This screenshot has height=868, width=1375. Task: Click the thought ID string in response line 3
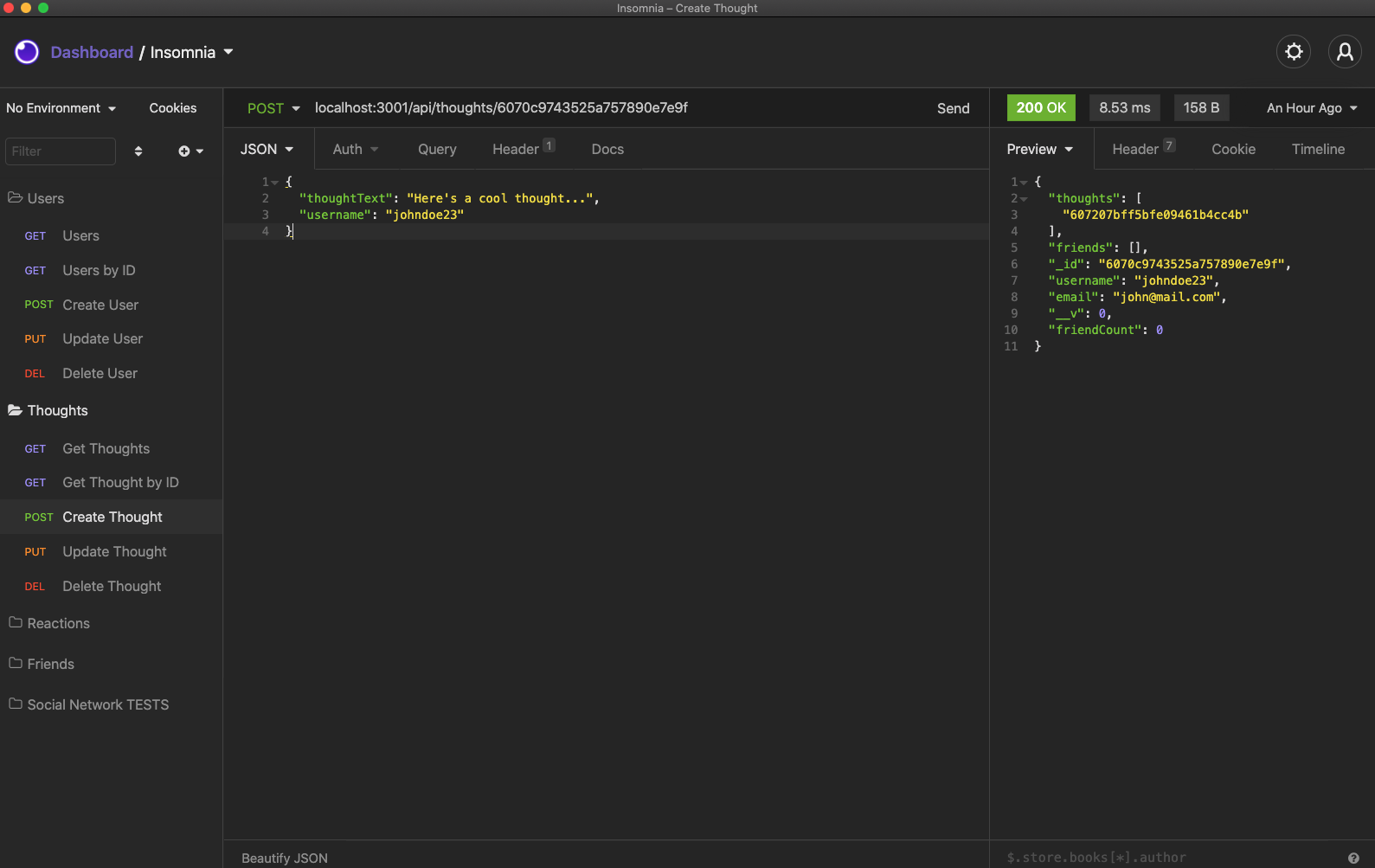click(1155, 215)
